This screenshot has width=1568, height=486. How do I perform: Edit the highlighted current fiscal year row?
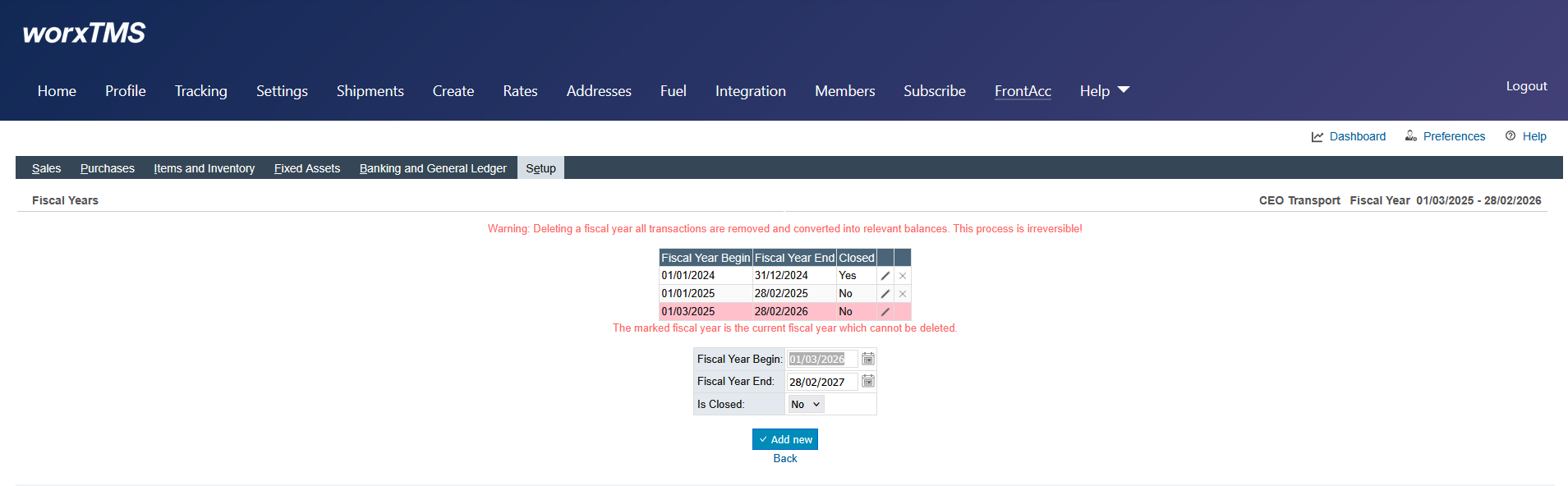pos(885,312)
